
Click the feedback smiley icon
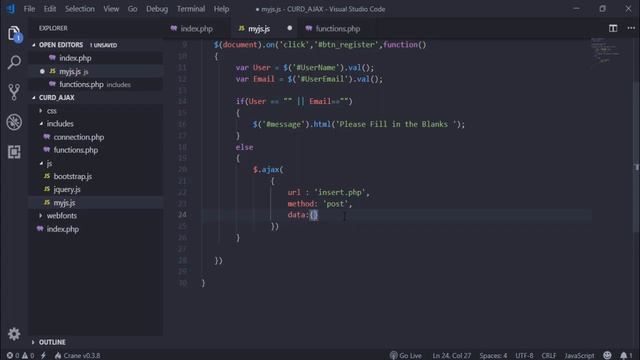[x=607, y=356]
